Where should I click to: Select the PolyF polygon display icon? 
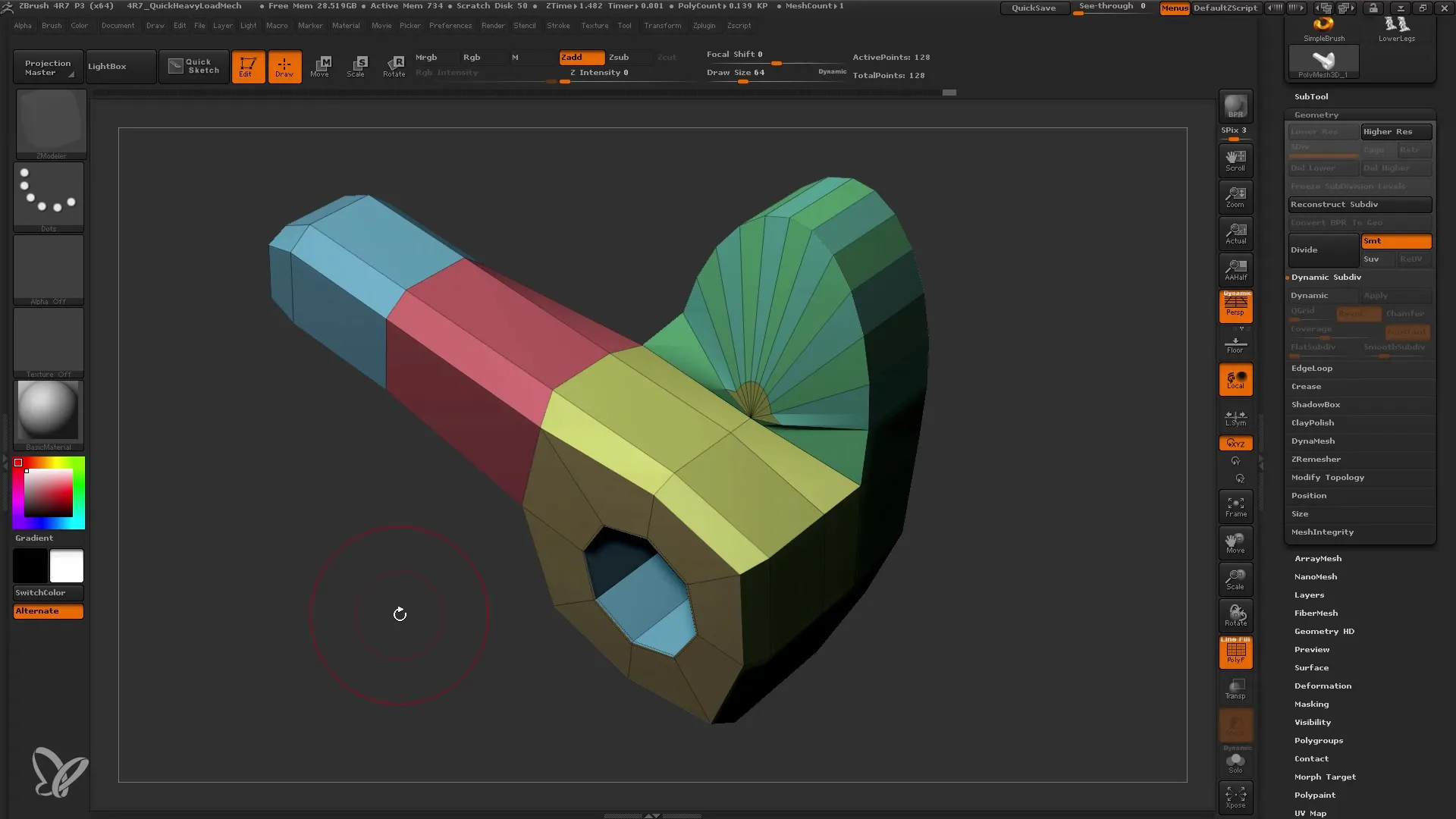pos(1235,651)
